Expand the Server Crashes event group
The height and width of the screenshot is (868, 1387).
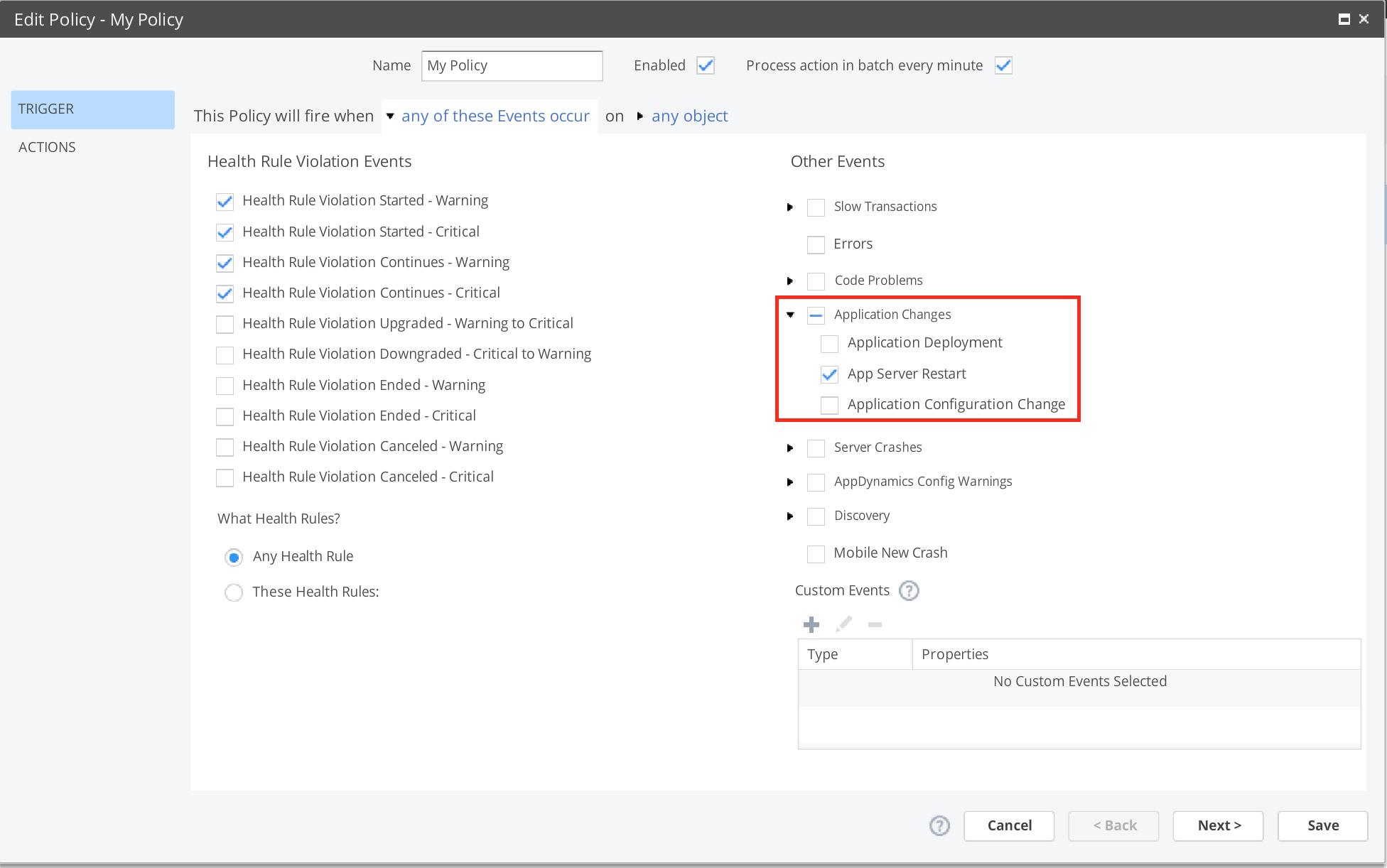tap(789, 448)
